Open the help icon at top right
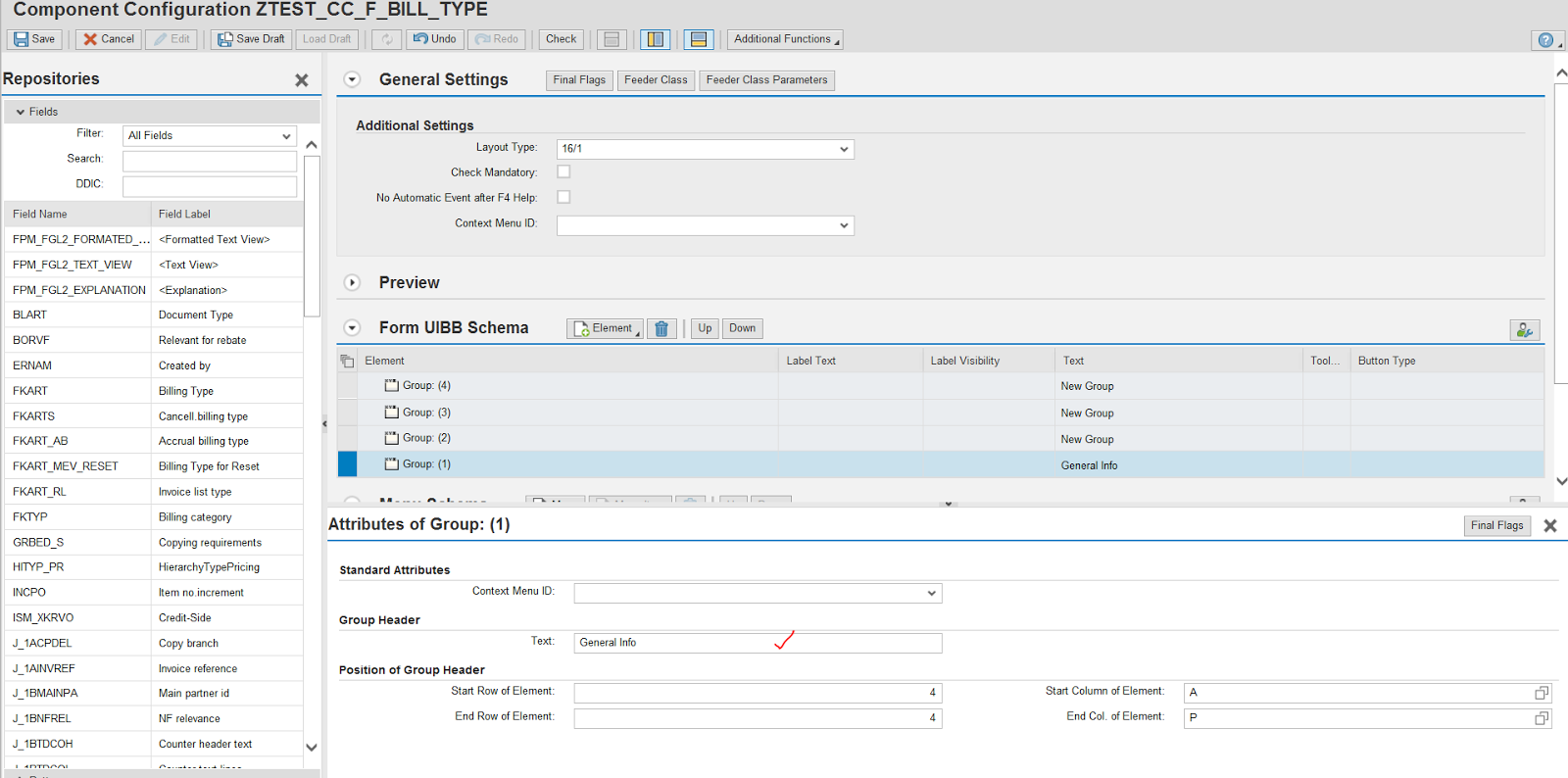Viewport: 1568px width, 778px height. point(1545,40)
